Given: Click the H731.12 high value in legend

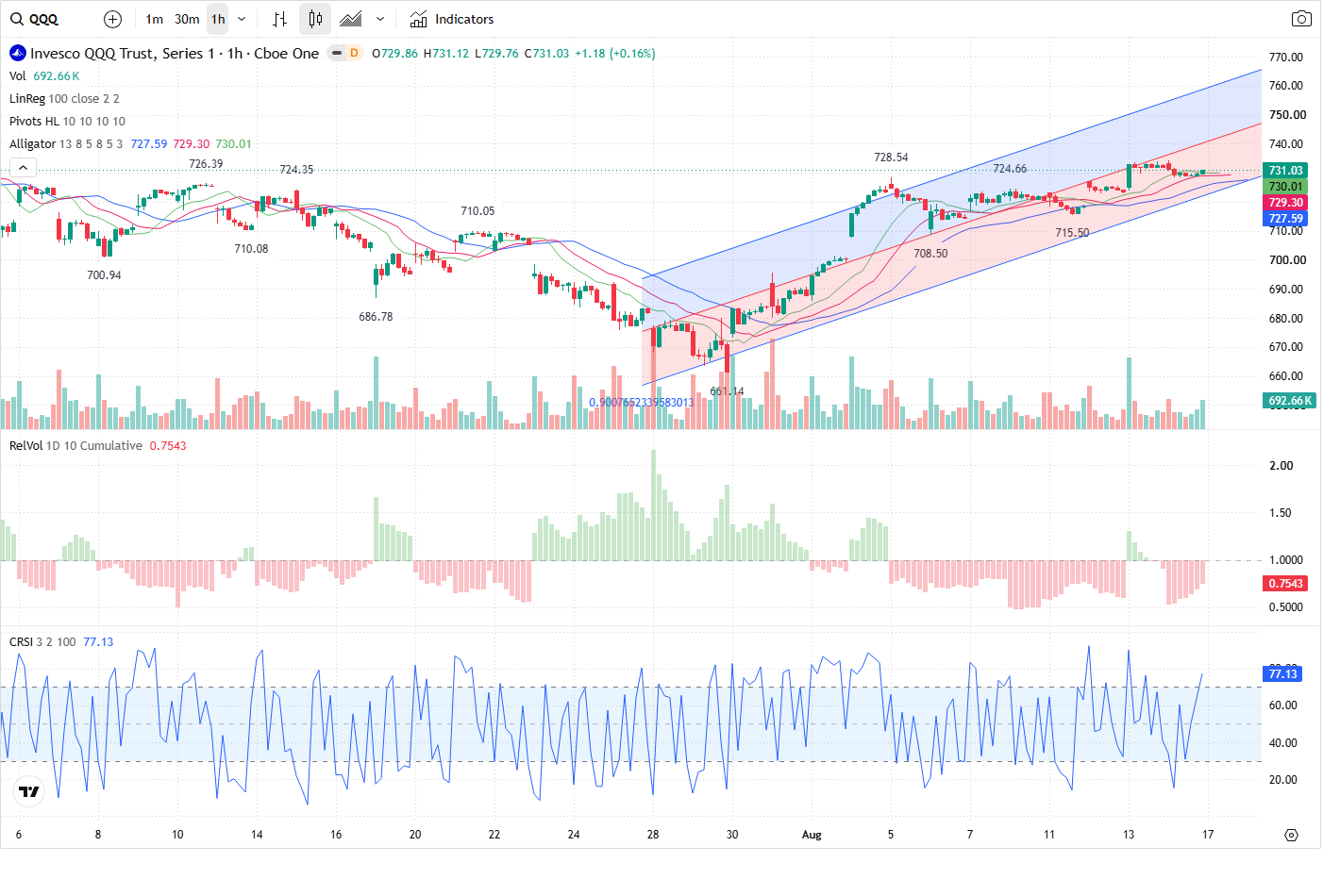Looking at the screenshot, I should 446,54.
